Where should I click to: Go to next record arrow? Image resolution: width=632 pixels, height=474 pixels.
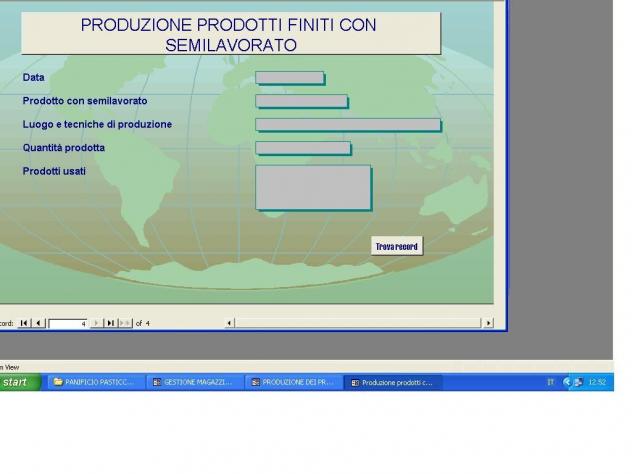pyautogui.click(x=96, y=323)
